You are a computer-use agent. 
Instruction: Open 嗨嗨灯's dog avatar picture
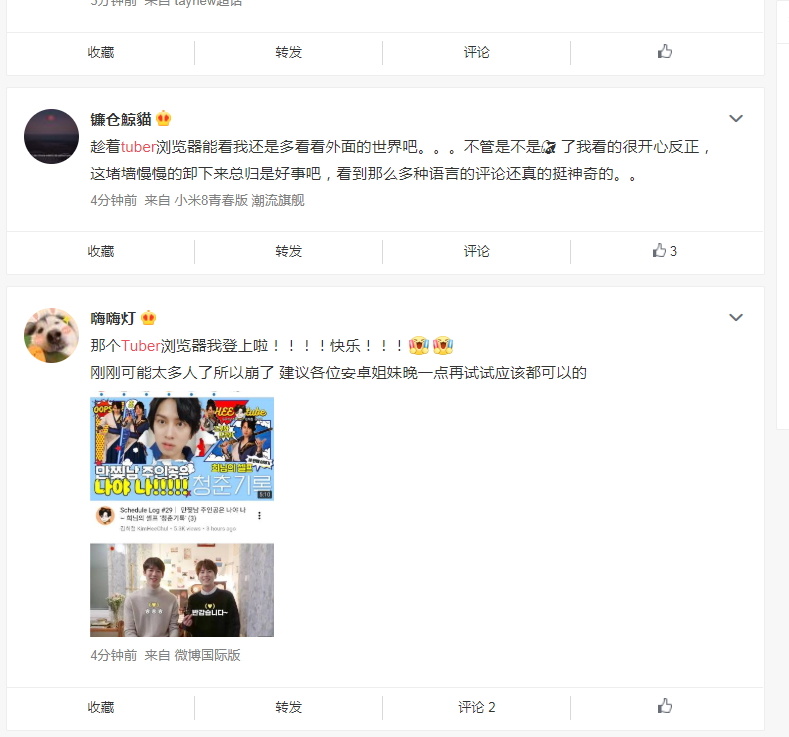tap(51, 336)
